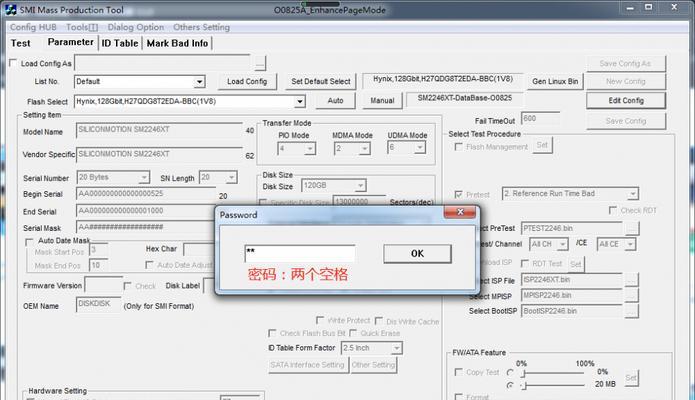Open the Disk Size 120GB dropdown
Image resolution: width=695 pixels, height=400 pixels.
[x=360, y=185]
